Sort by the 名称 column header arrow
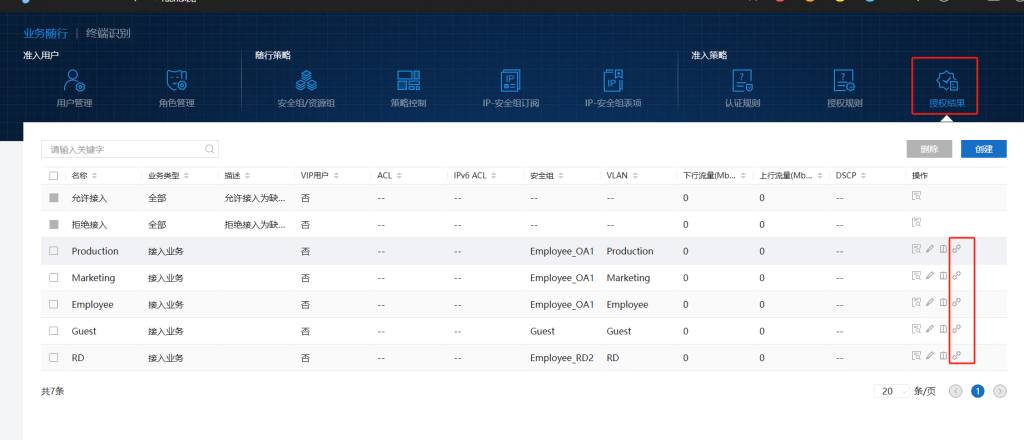The image size is (1024, 440). (x=95, y=176)
